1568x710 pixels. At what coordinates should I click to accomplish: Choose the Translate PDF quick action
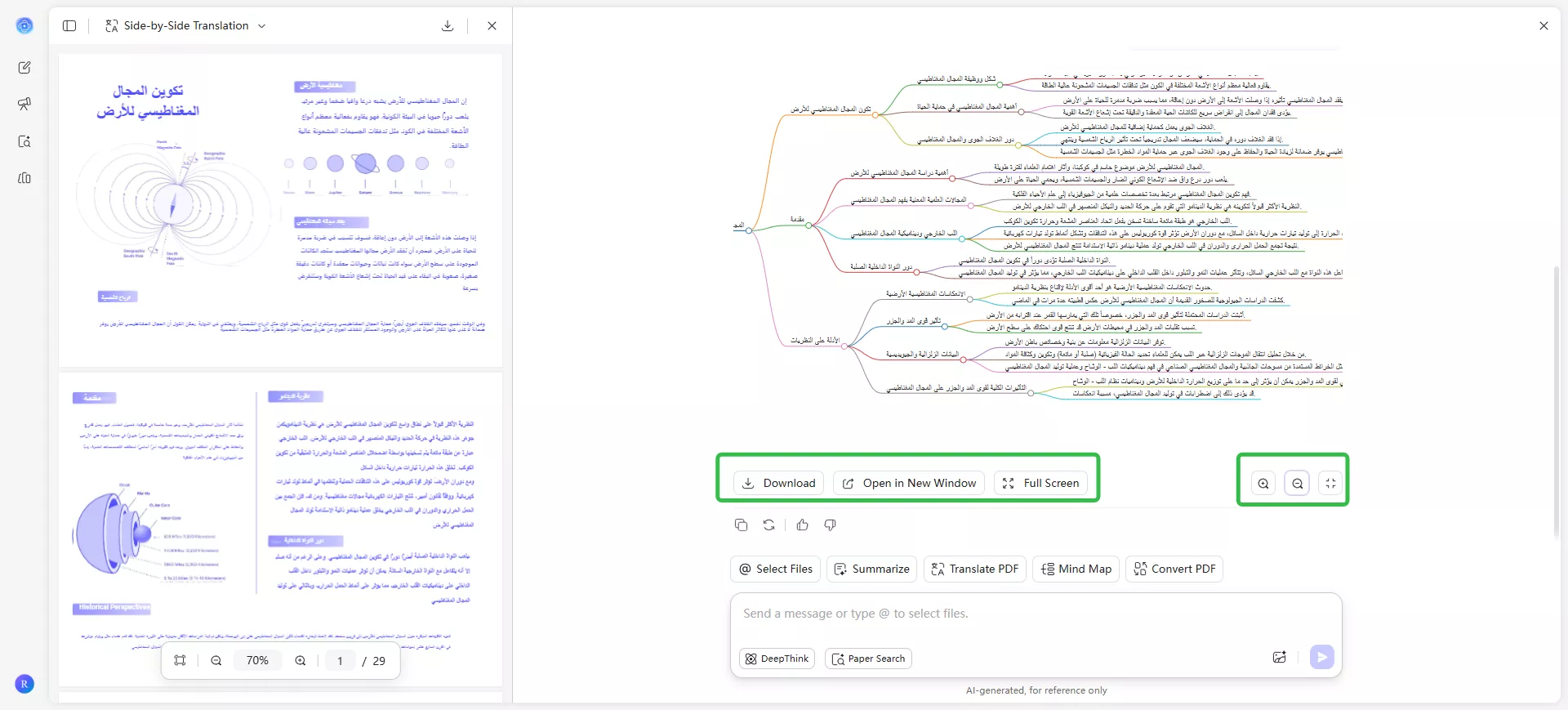click(x=975, y=569)
